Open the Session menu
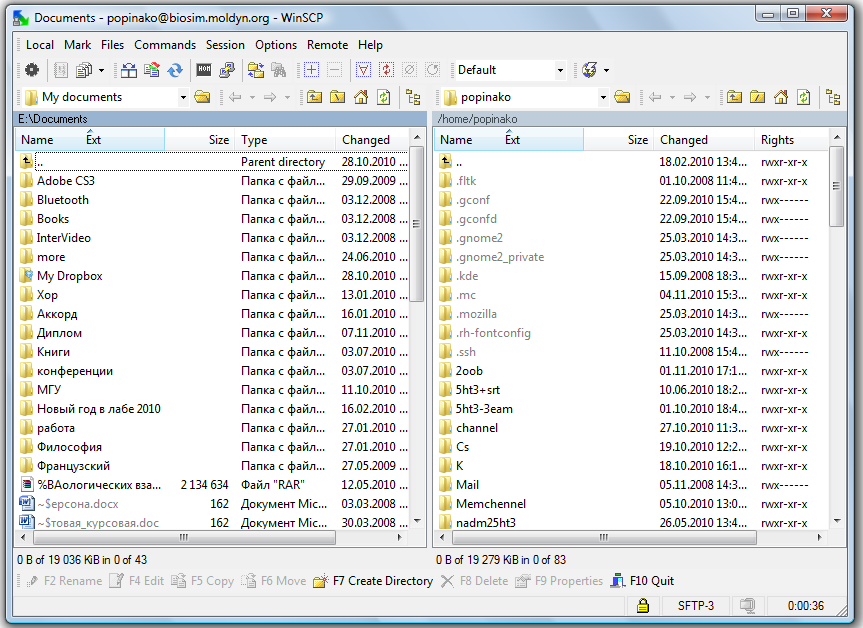This screenshot has height=628, width=863. [x=225, y=45]
